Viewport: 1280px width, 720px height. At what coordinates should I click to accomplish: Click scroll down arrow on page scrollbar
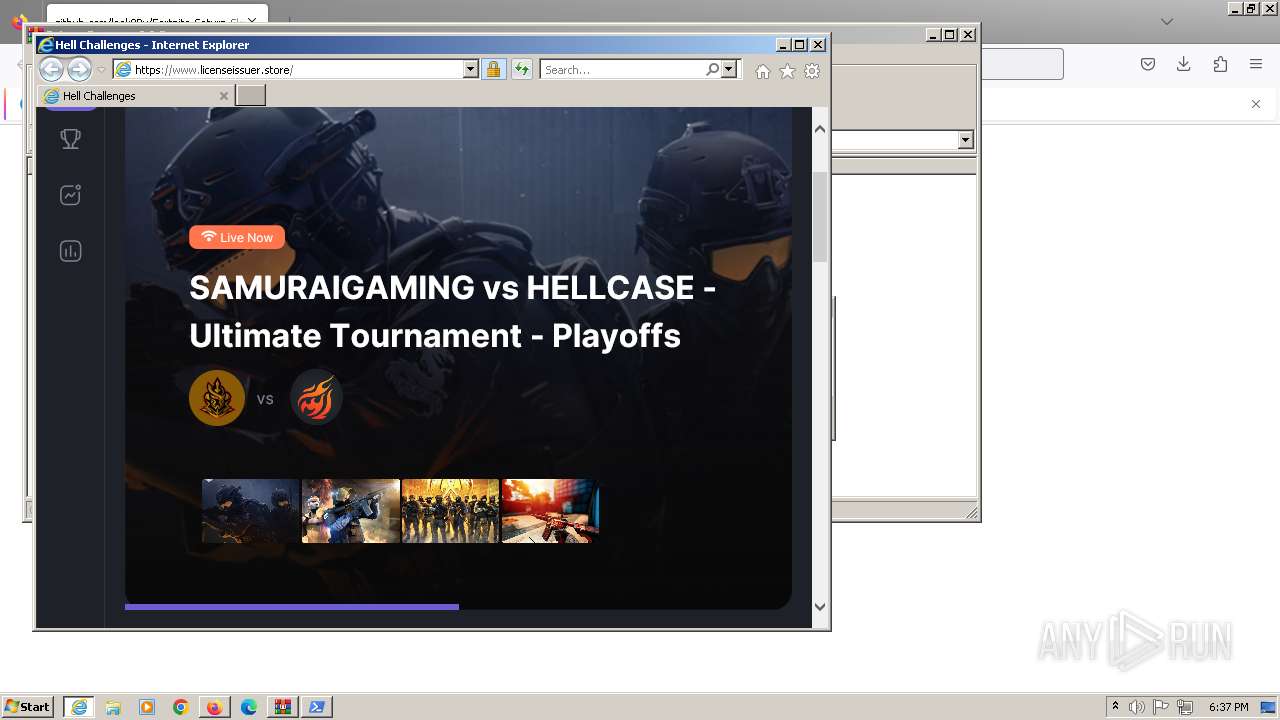point(820,606)
